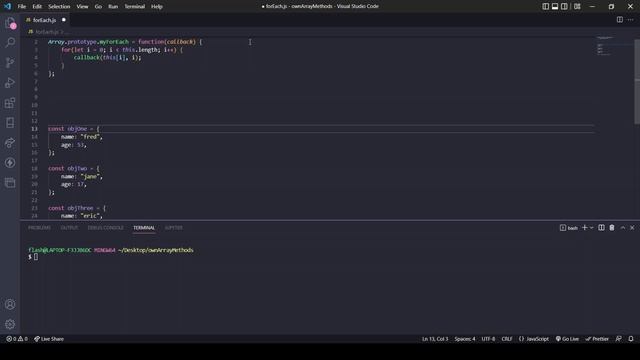Close the terminal panel
Screen dimensions: 640x360
632,228
